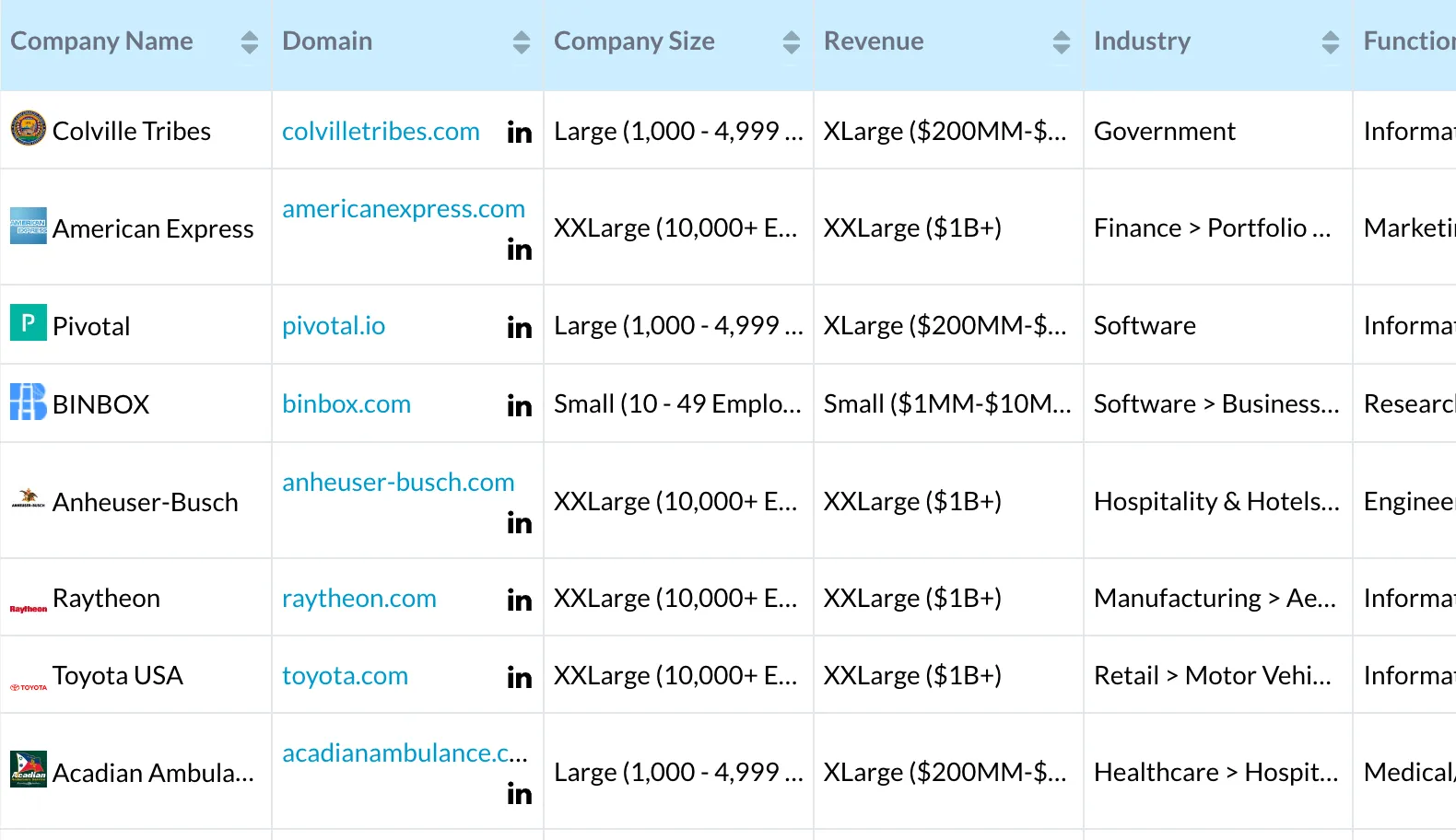Open LinkedIn icon for BINBOX
This screenshot has width=1456, height=840.
(520, 405)
